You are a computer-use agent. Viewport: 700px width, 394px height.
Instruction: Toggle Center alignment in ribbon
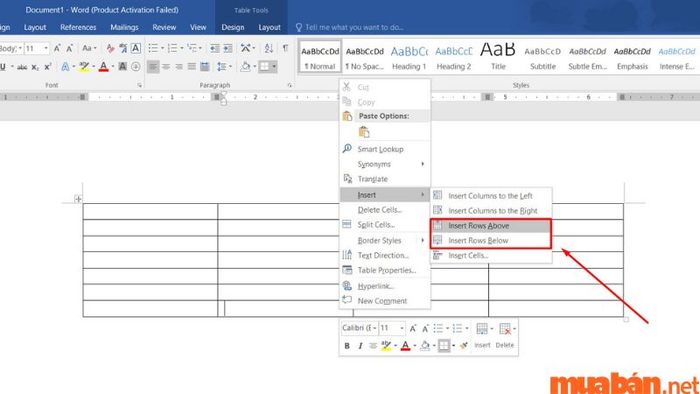pyautogui.click(x=166, y=67)
